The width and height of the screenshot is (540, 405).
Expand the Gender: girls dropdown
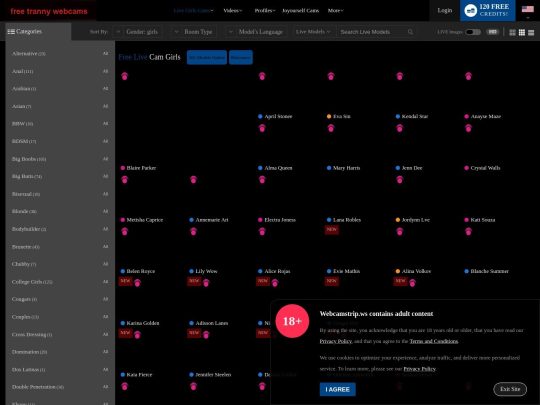tap(137, 32)
